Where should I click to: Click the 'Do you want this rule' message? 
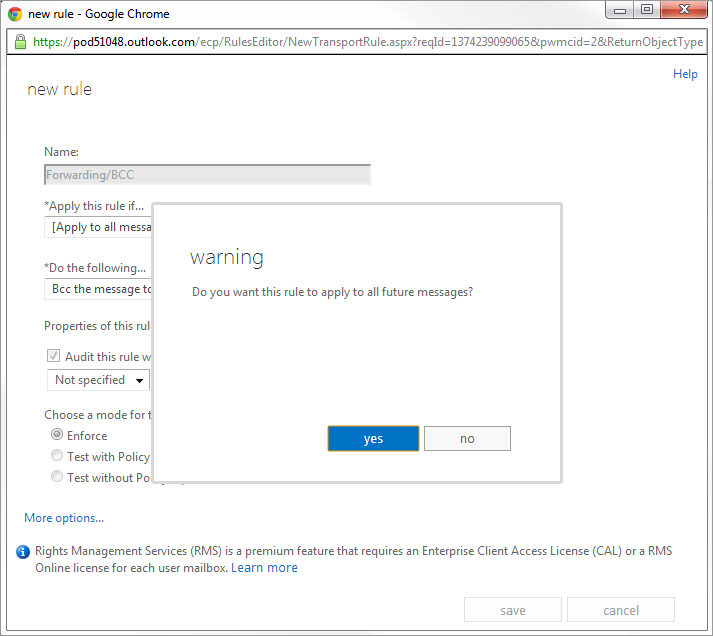click(x=332, y=292)
